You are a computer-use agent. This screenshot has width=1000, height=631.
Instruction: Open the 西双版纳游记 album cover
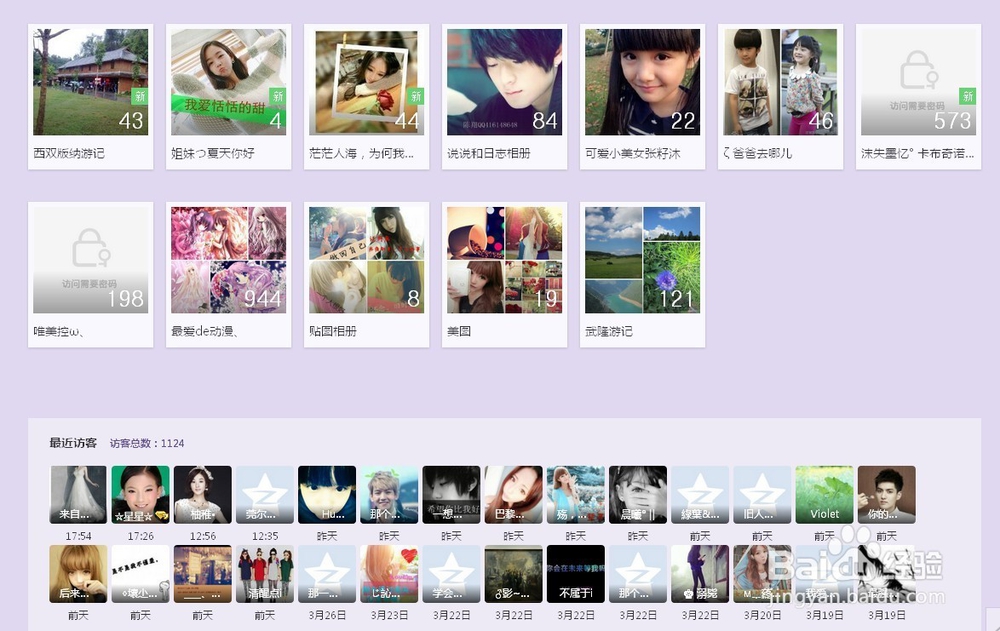91,82
